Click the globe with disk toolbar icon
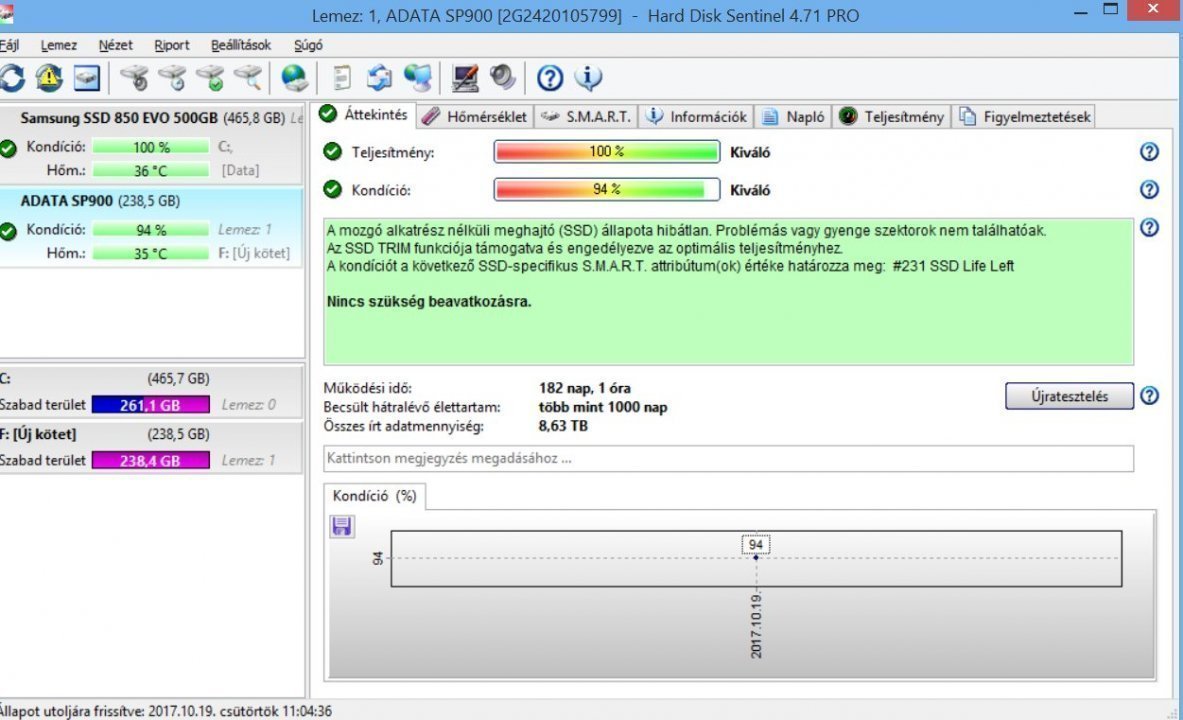1183x720 pixels. click(x=294, y=78)
